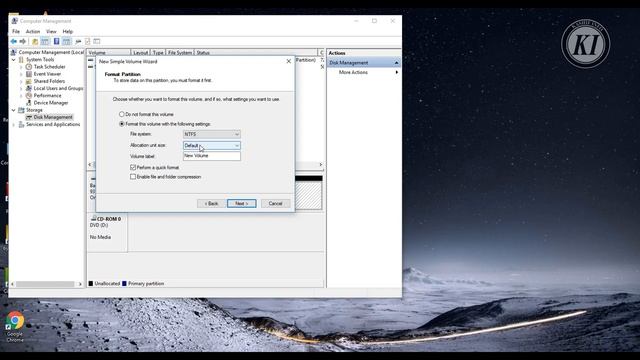Image resolution: width=640 pixels, height=360 pixels.
Task: Click the Type column header
Action: (x=158, y=53)
